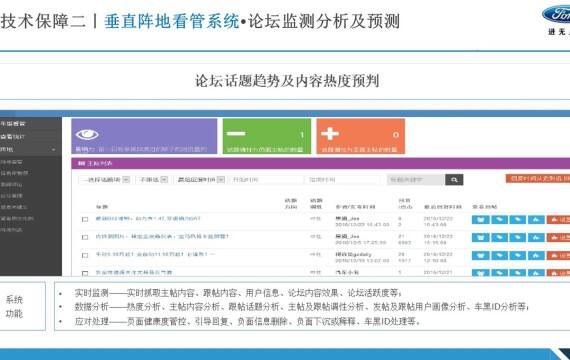This screenshot has width=570, height=360.
Task: Click the tag icon beside the up-arrow icon, 21-replies row
Action: pos(518,237)
